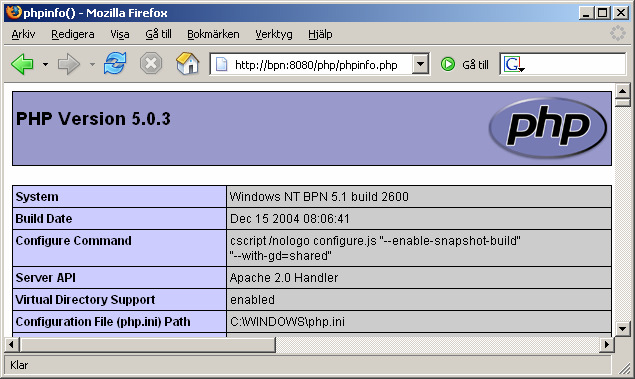
Task: Click the Server API row label
Action: [45, 278]
